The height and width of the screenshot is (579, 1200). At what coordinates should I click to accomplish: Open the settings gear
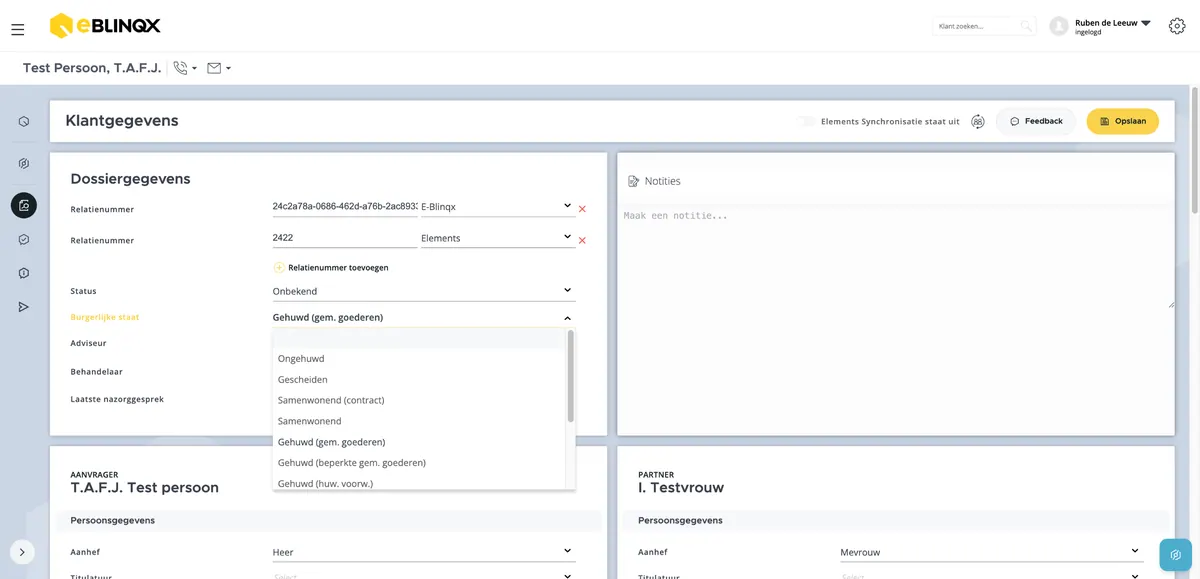point(1177,26)
